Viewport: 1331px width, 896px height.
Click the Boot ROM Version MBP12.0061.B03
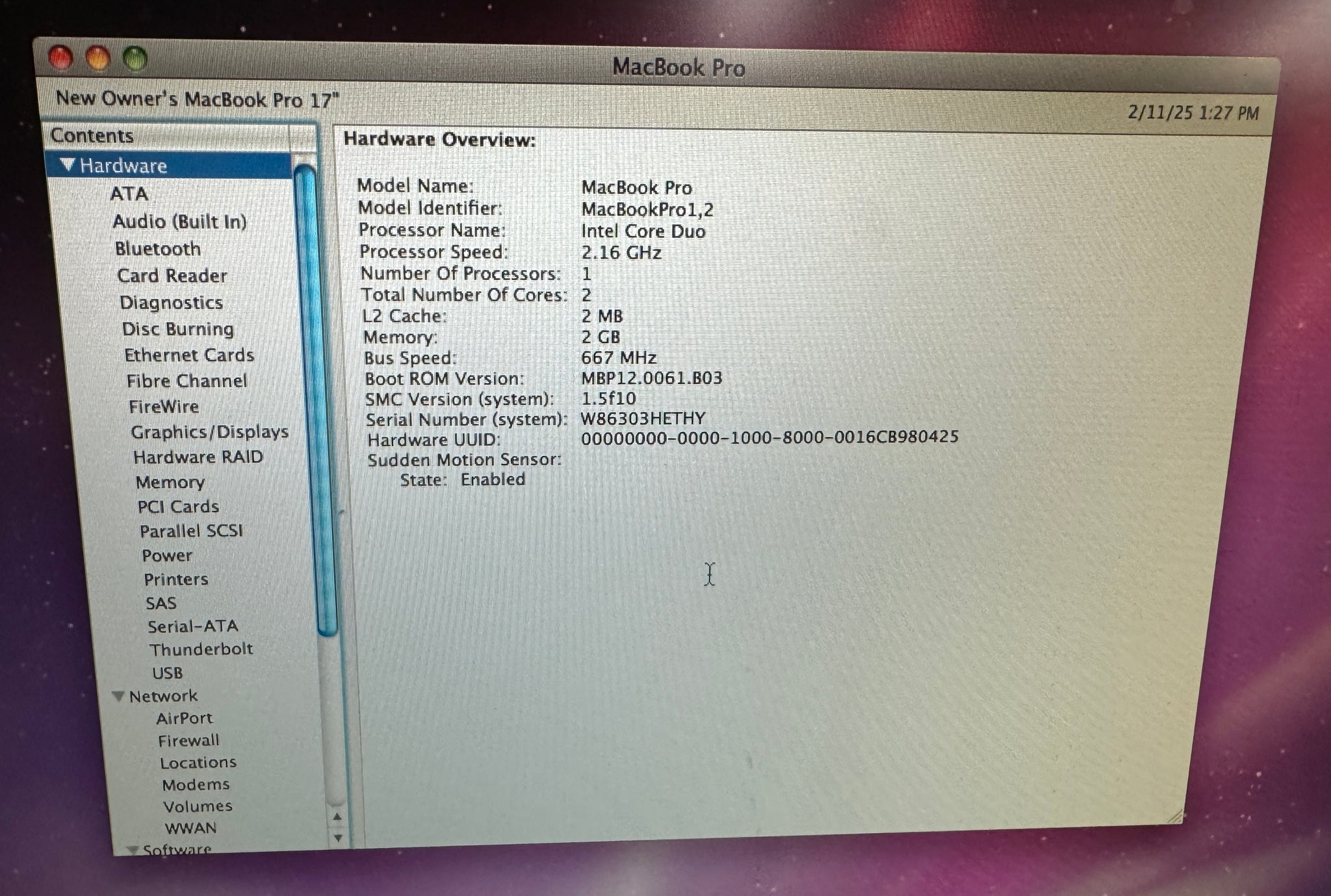pos(652,378)
